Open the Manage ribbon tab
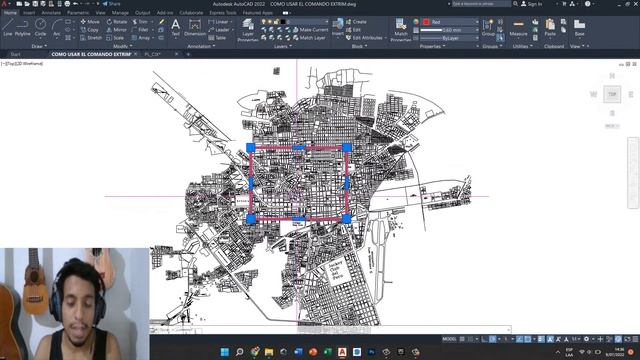640x360 pixels. [120, 13]
